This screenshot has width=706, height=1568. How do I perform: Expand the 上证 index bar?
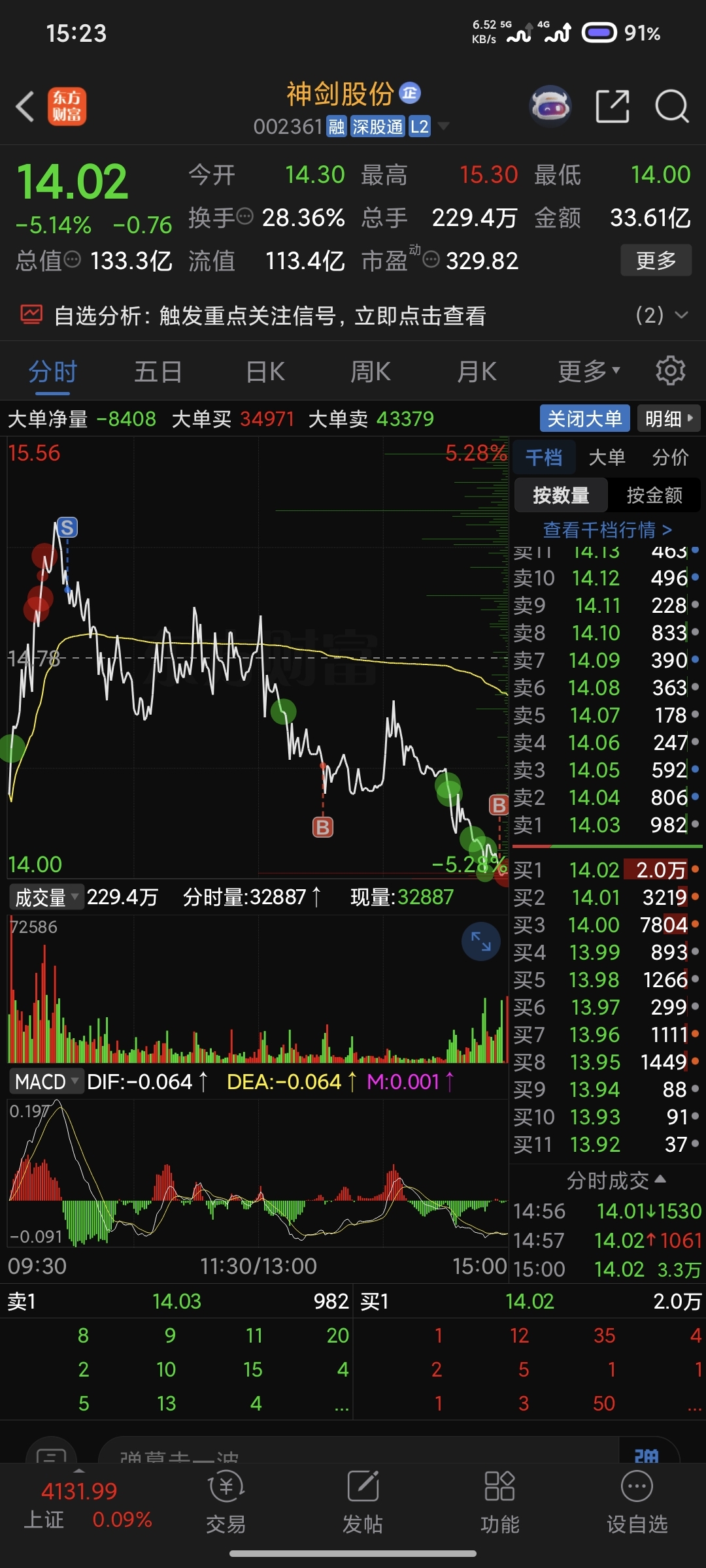(79, 1471)
